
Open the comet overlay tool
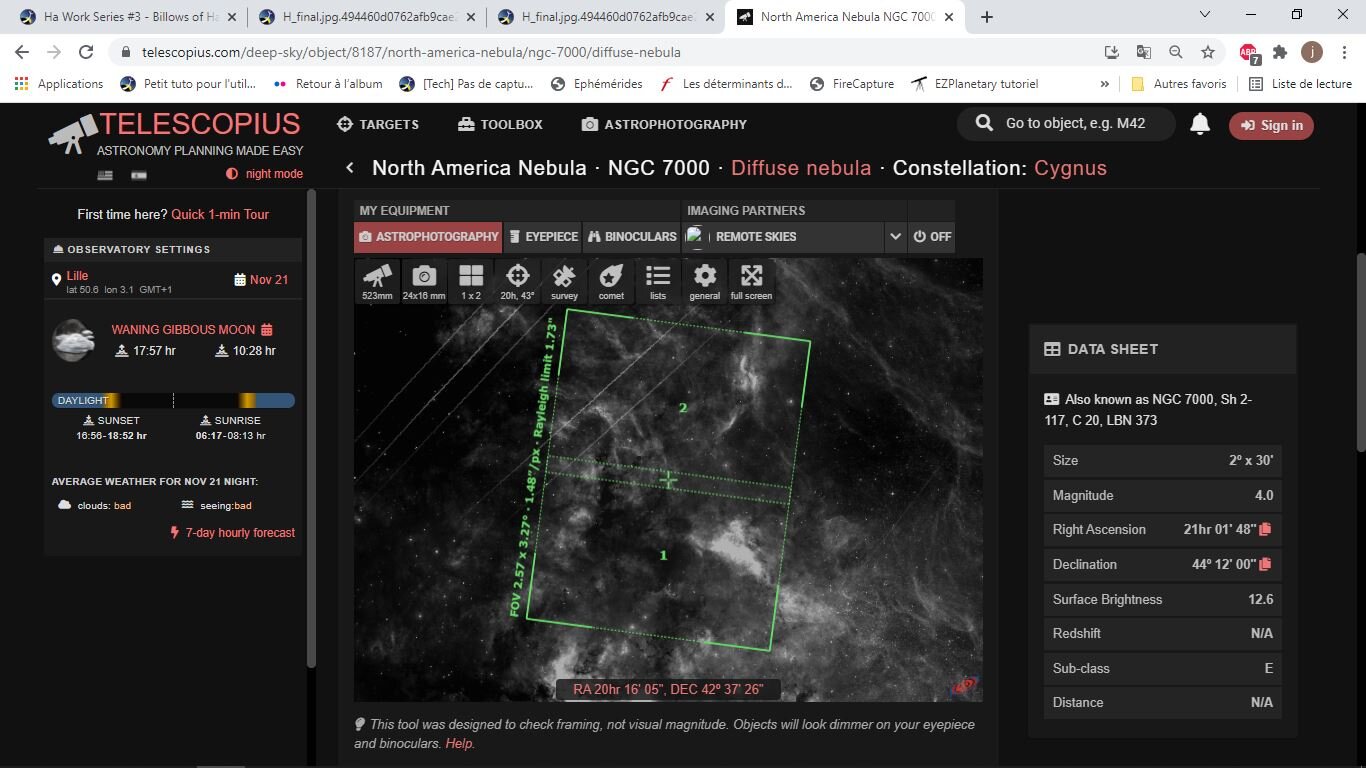[611, 281]
